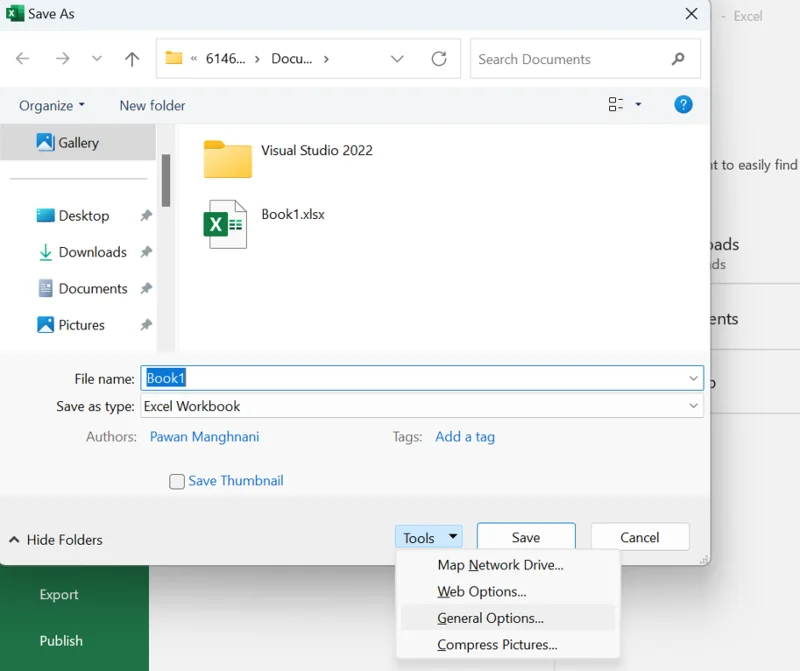Click the search magnifier icon
800x671 pixels.
(x=679, y=59)
